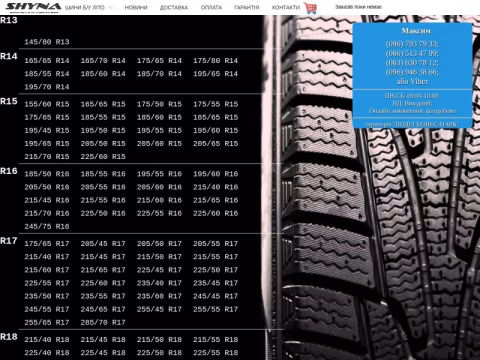Choose tire size 195/70 R14
480x360 pixels.
pyautogui.click(x=47, y=87)
